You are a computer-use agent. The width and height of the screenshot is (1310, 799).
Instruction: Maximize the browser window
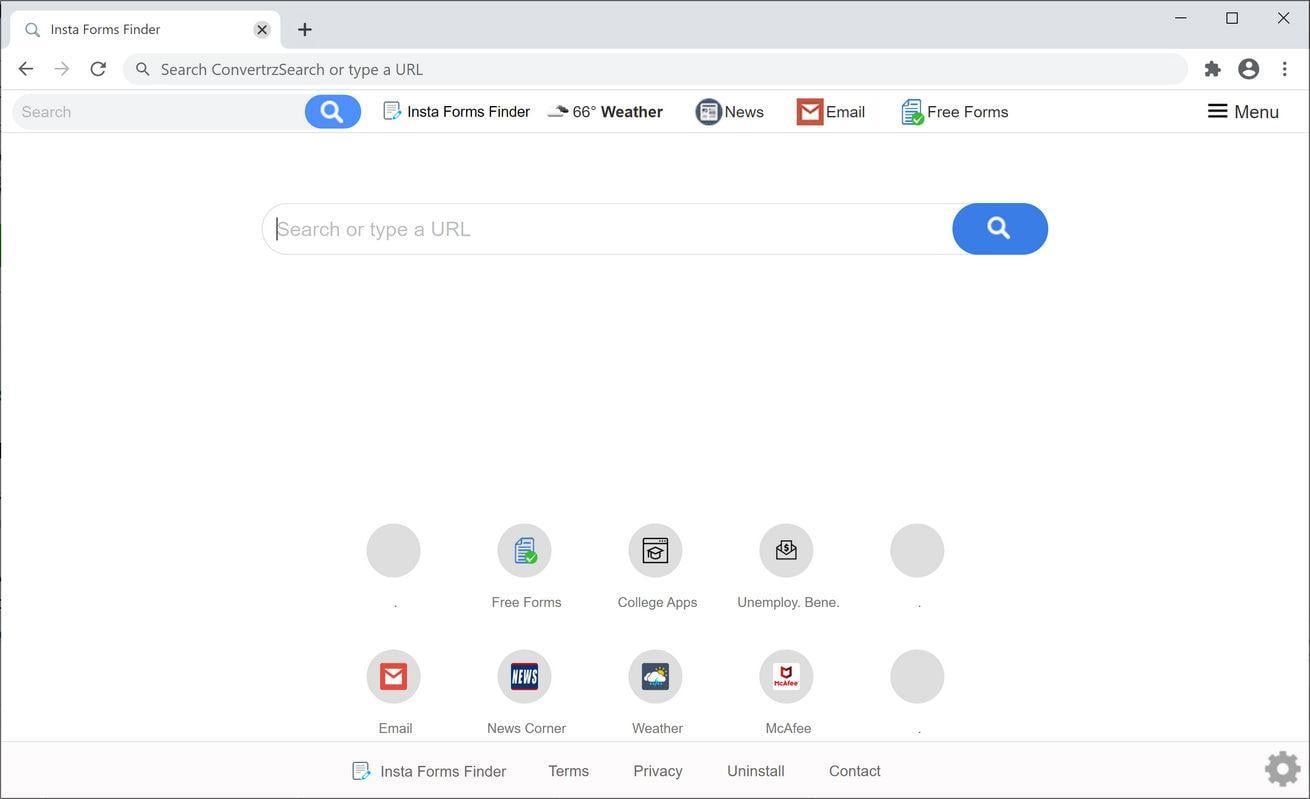click(1232, 18)
